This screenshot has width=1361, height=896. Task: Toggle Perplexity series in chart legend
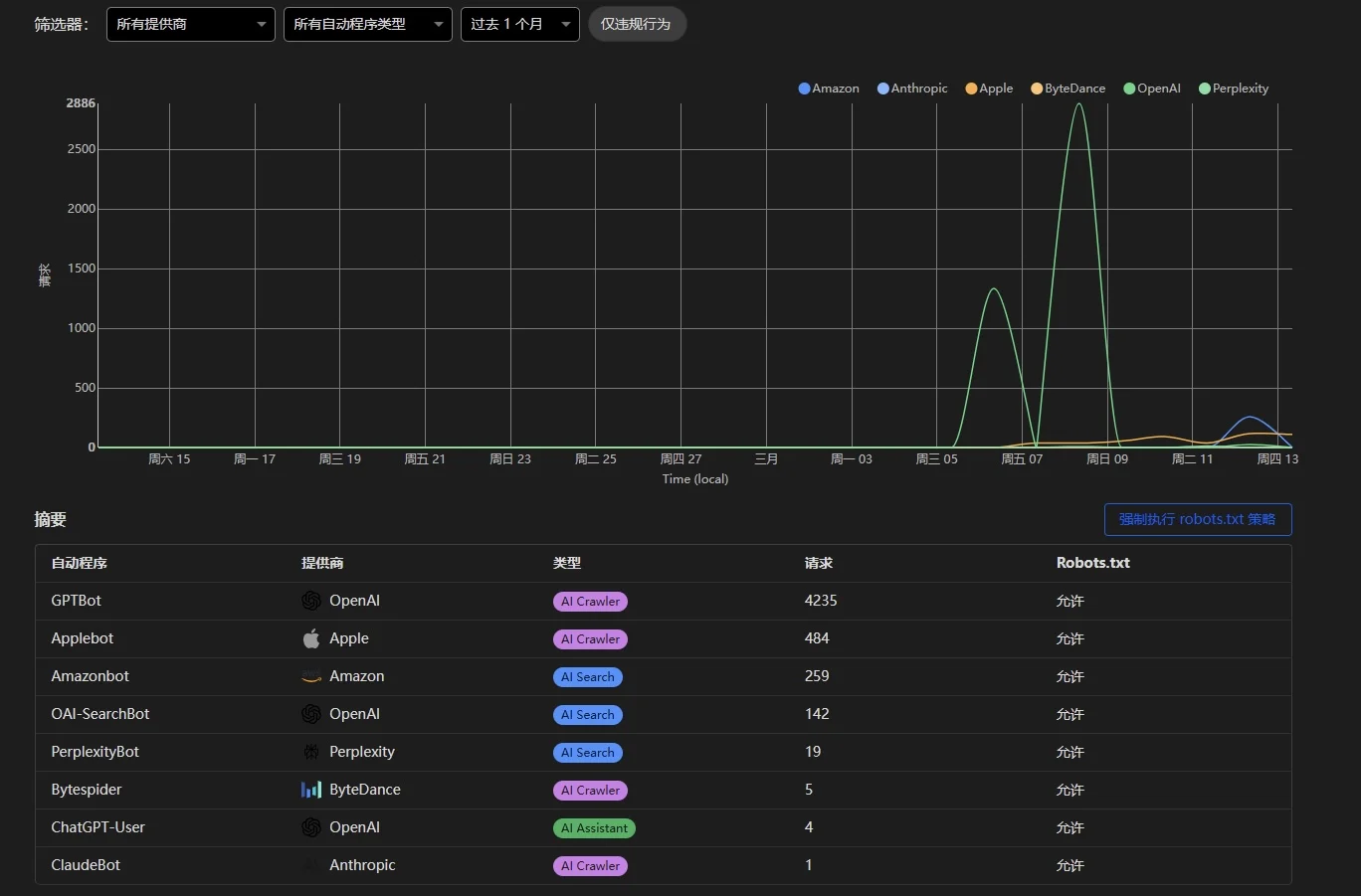coord(1234,89)
